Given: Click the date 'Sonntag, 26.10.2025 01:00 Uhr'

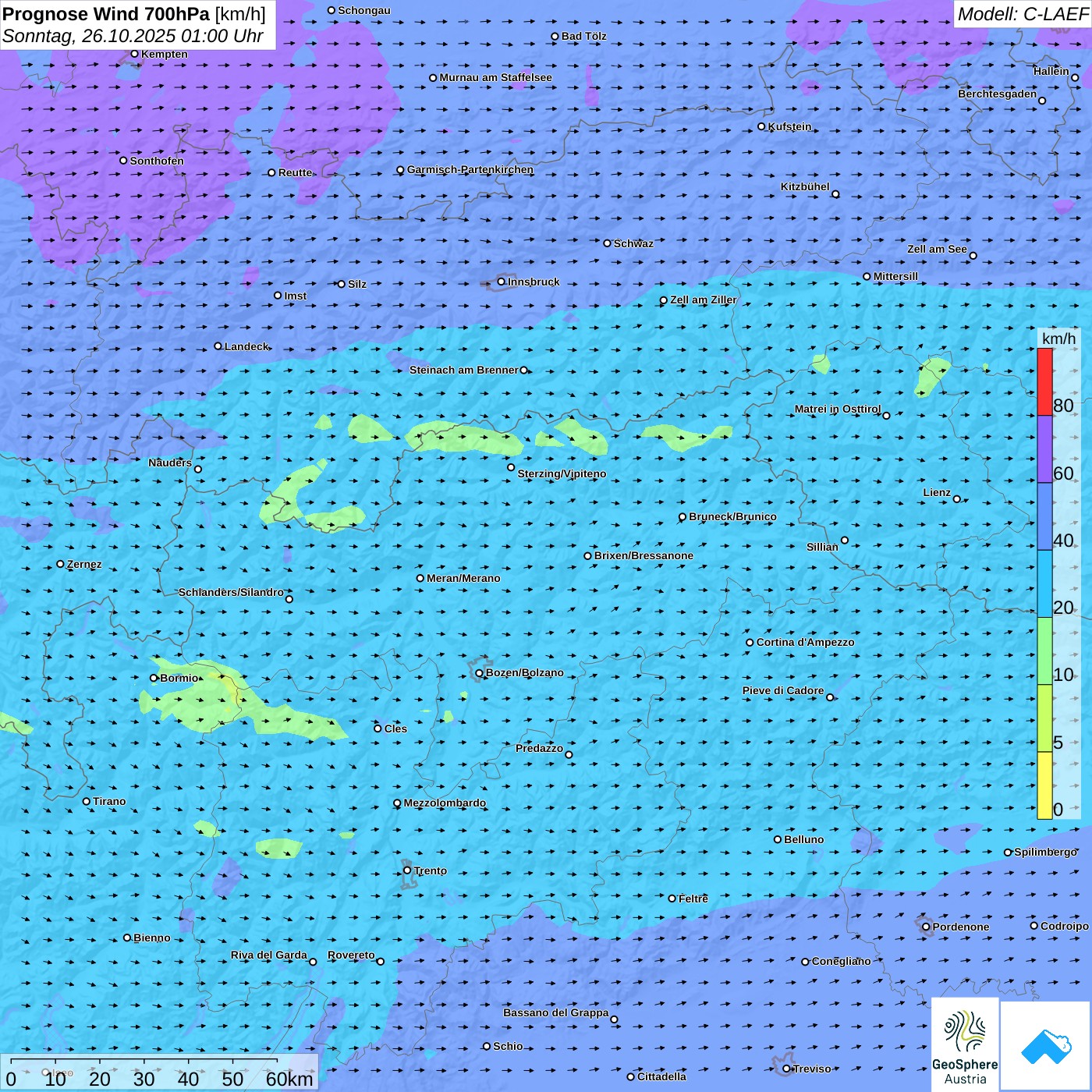Looking at the screenshot, I should tap(133, 36).
